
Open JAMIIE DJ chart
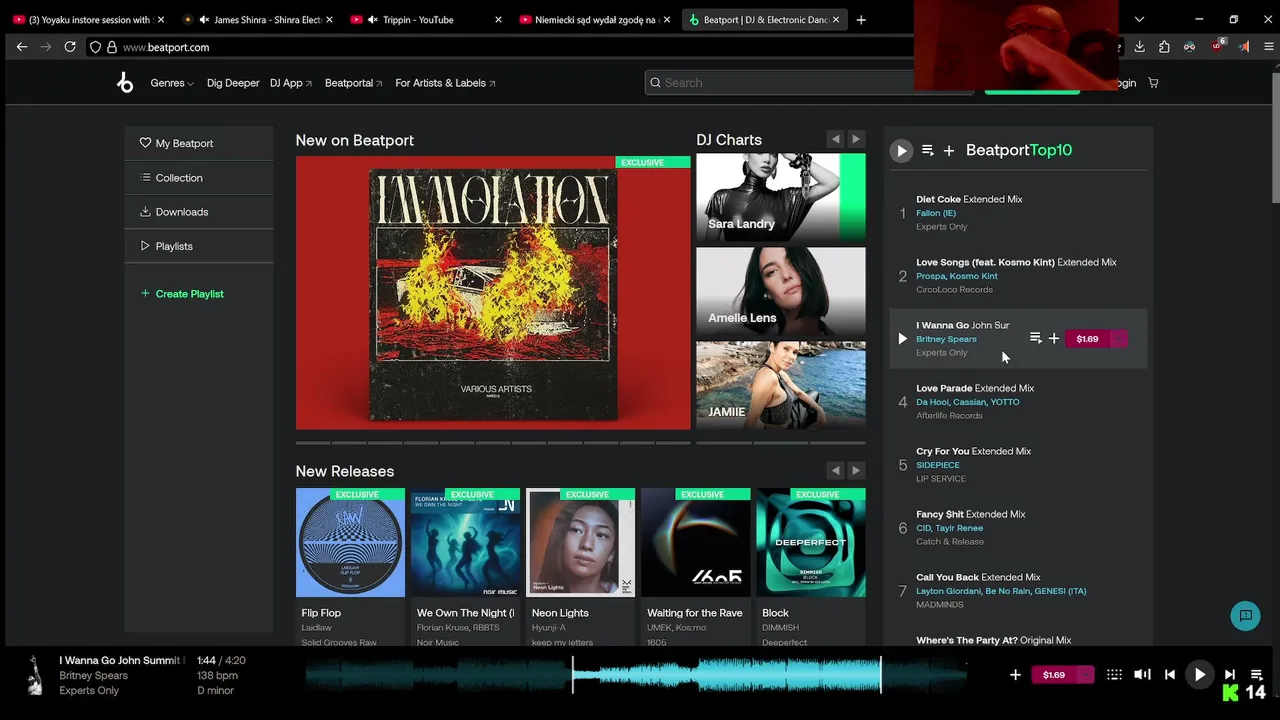coord(780,385)
